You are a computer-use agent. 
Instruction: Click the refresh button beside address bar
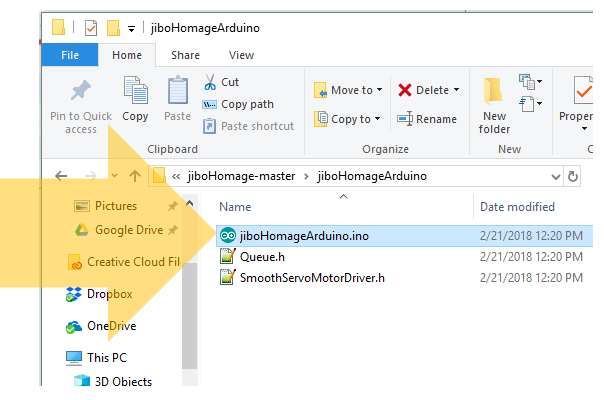(573, 176)
